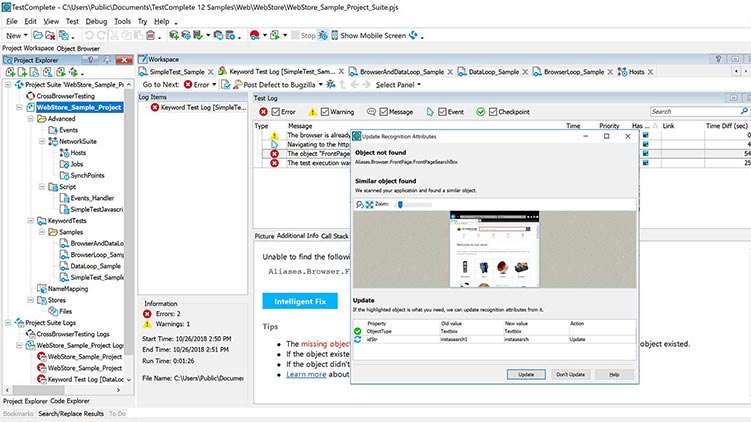Collapse the Advanced folder node
Screen dimensions: 751x422
[x=31, y=119]
